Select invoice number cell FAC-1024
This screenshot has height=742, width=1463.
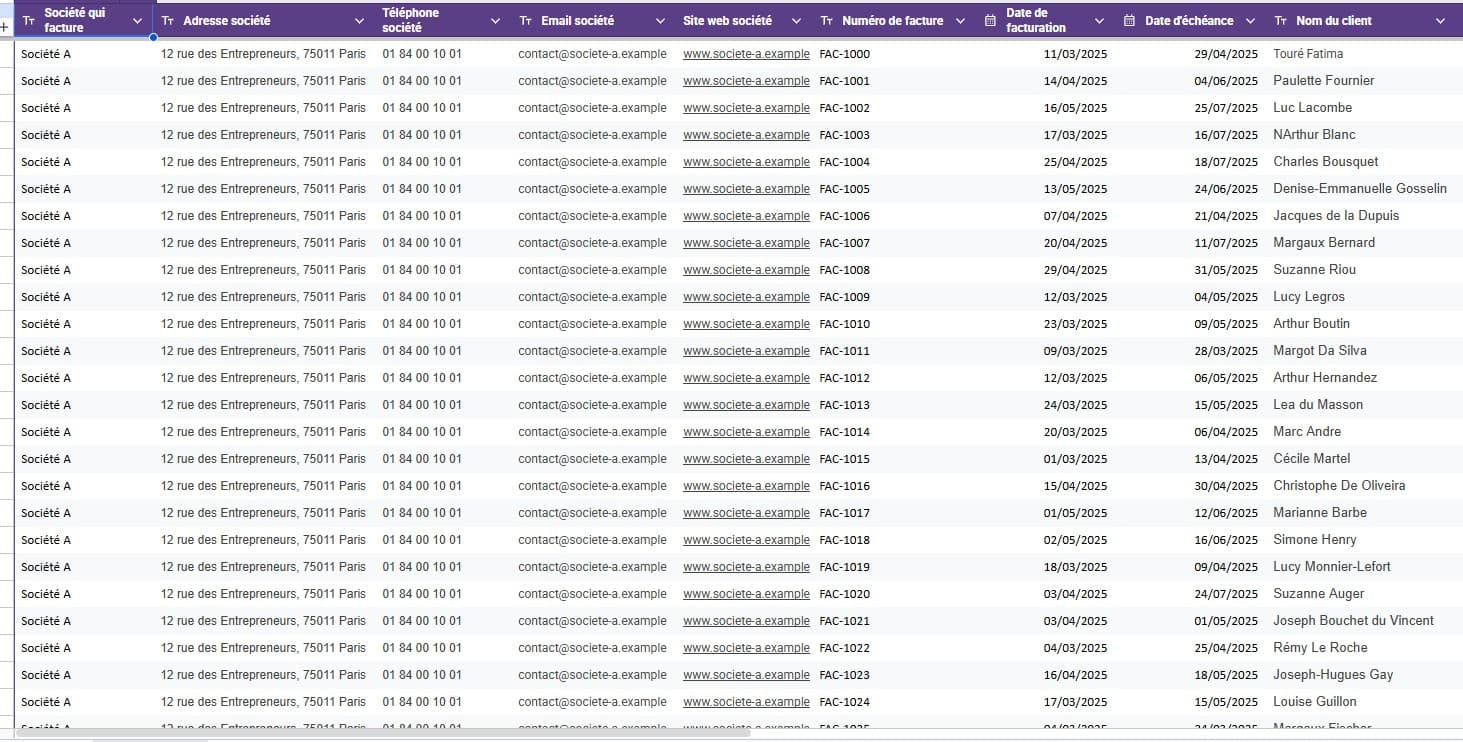844,702
